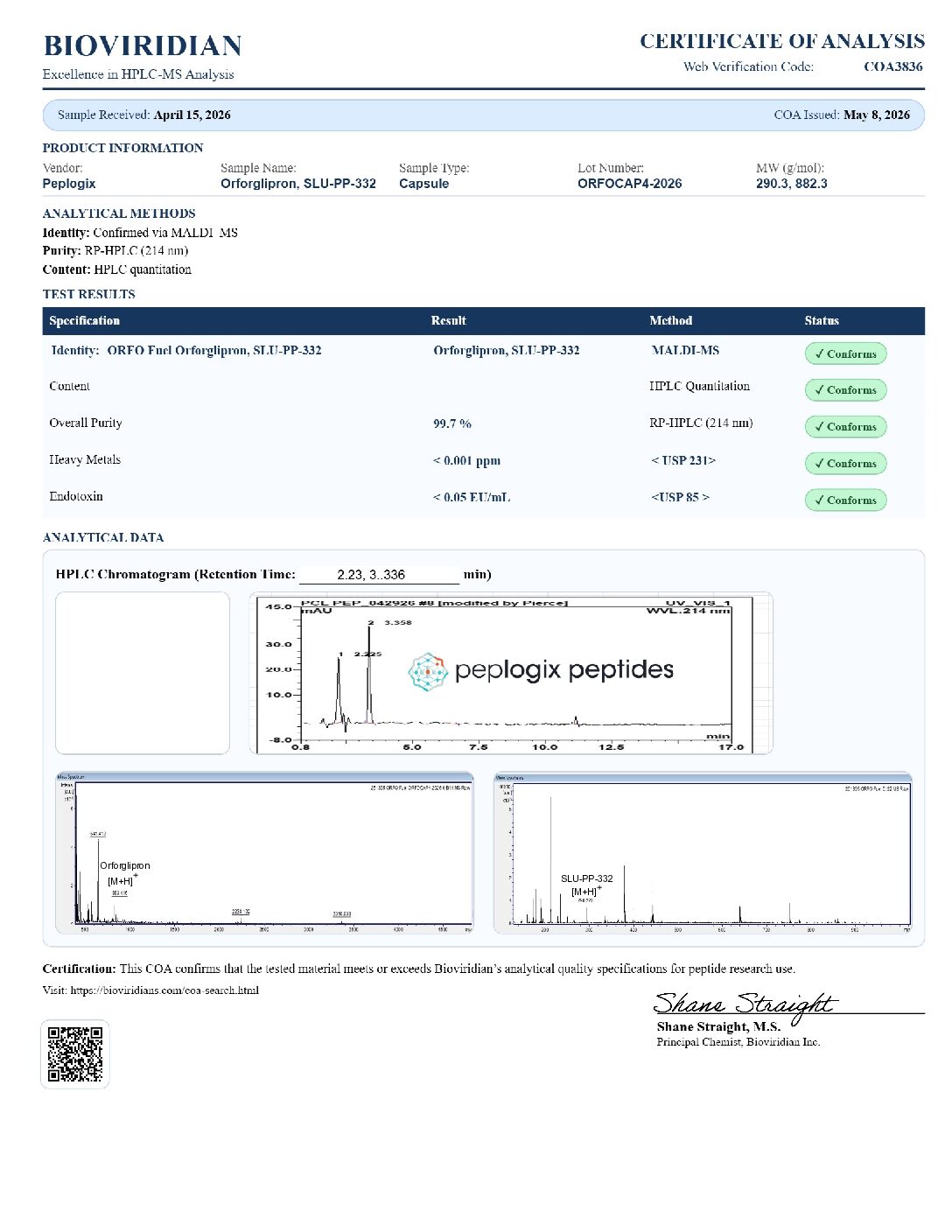Click Principal Chemist, Bioviridian Inc. text
Screen dimensions: 952x1232
click(738, 1042)
